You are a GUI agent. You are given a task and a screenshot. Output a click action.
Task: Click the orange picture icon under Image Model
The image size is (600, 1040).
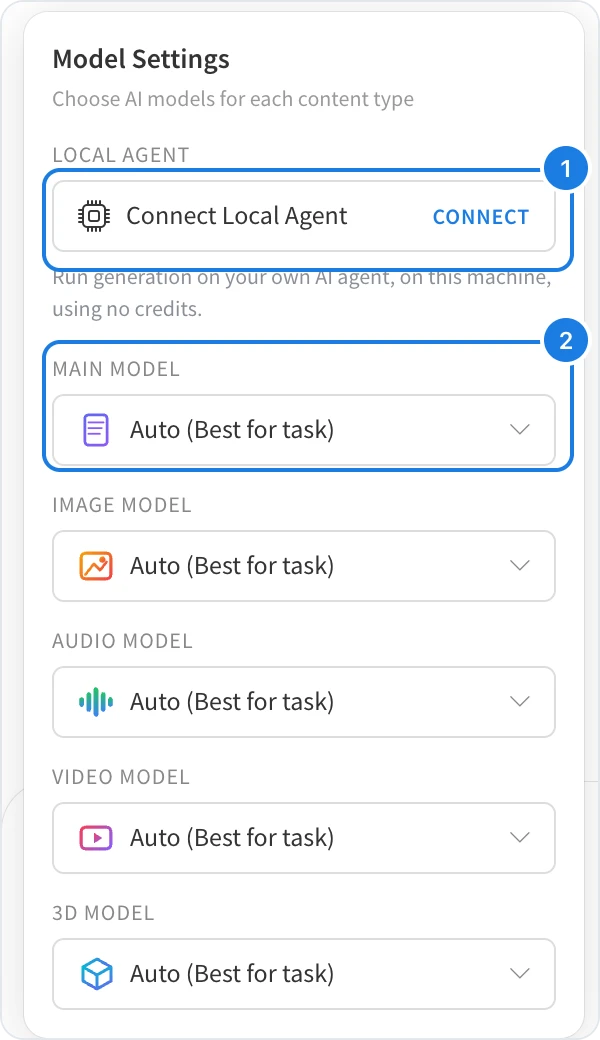(x=96, y=566)
